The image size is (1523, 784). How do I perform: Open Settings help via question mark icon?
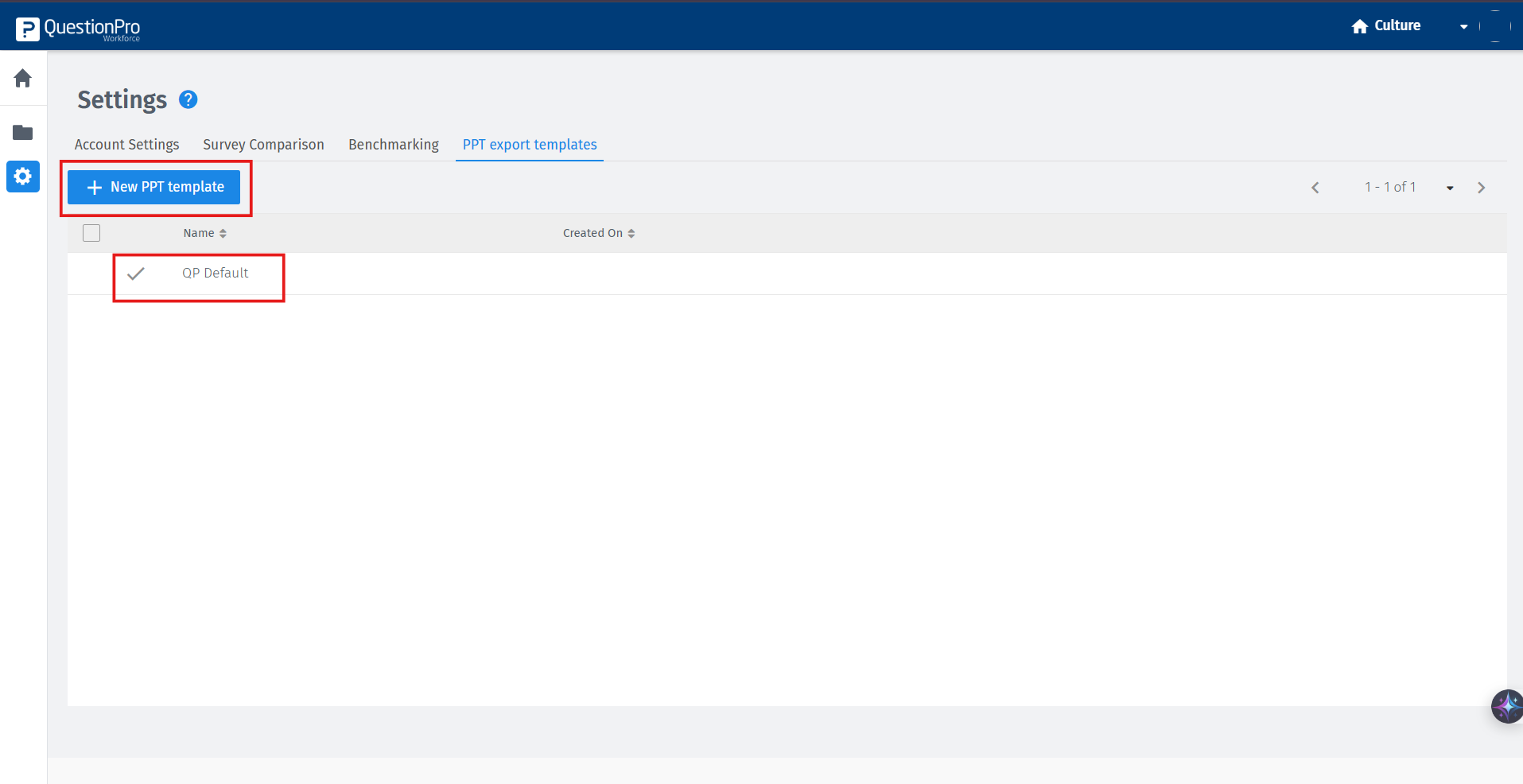tap(188, 99)
